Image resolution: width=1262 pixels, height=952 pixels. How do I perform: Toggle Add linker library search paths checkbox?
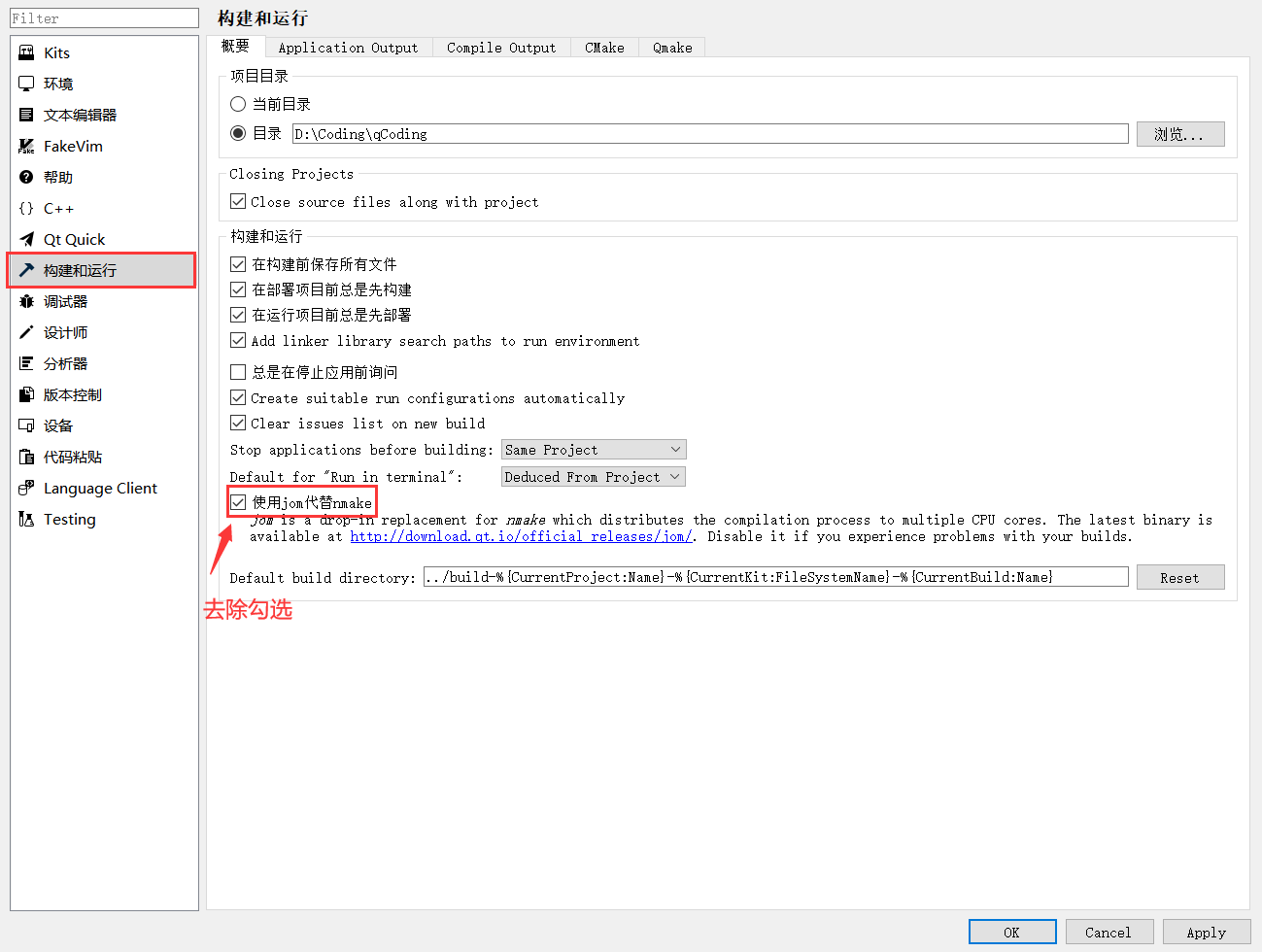238,340
